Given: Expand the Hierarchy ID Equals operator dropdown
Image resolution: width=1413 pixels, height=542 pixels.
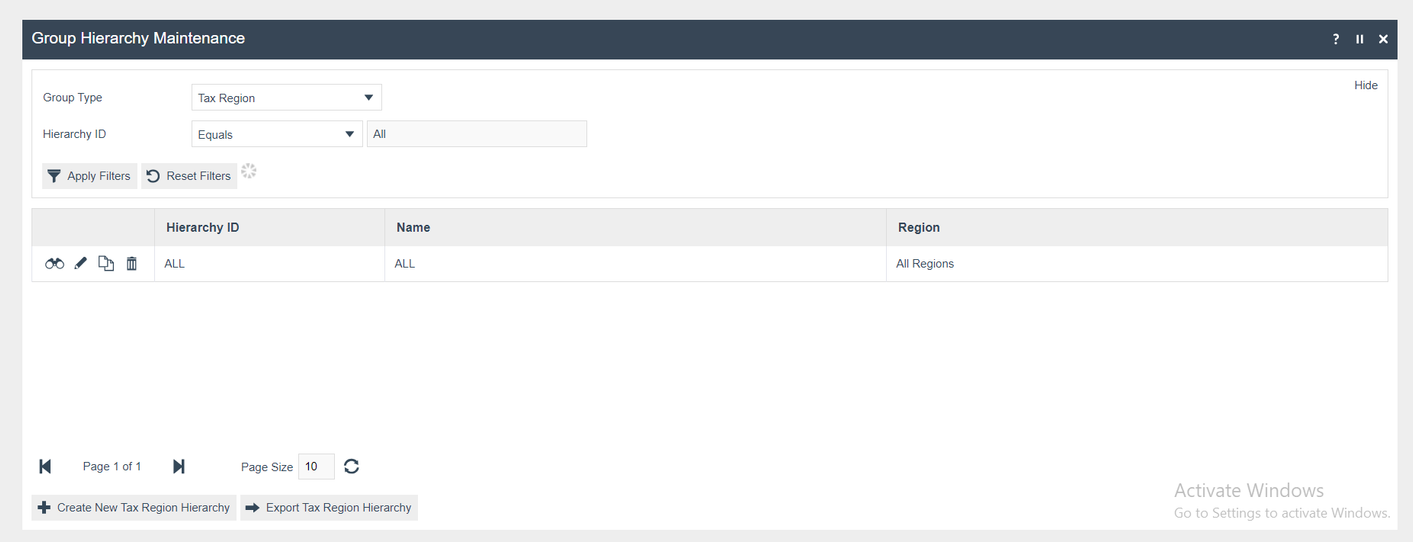Looking at the screenshot, I should tap(276, 134).
